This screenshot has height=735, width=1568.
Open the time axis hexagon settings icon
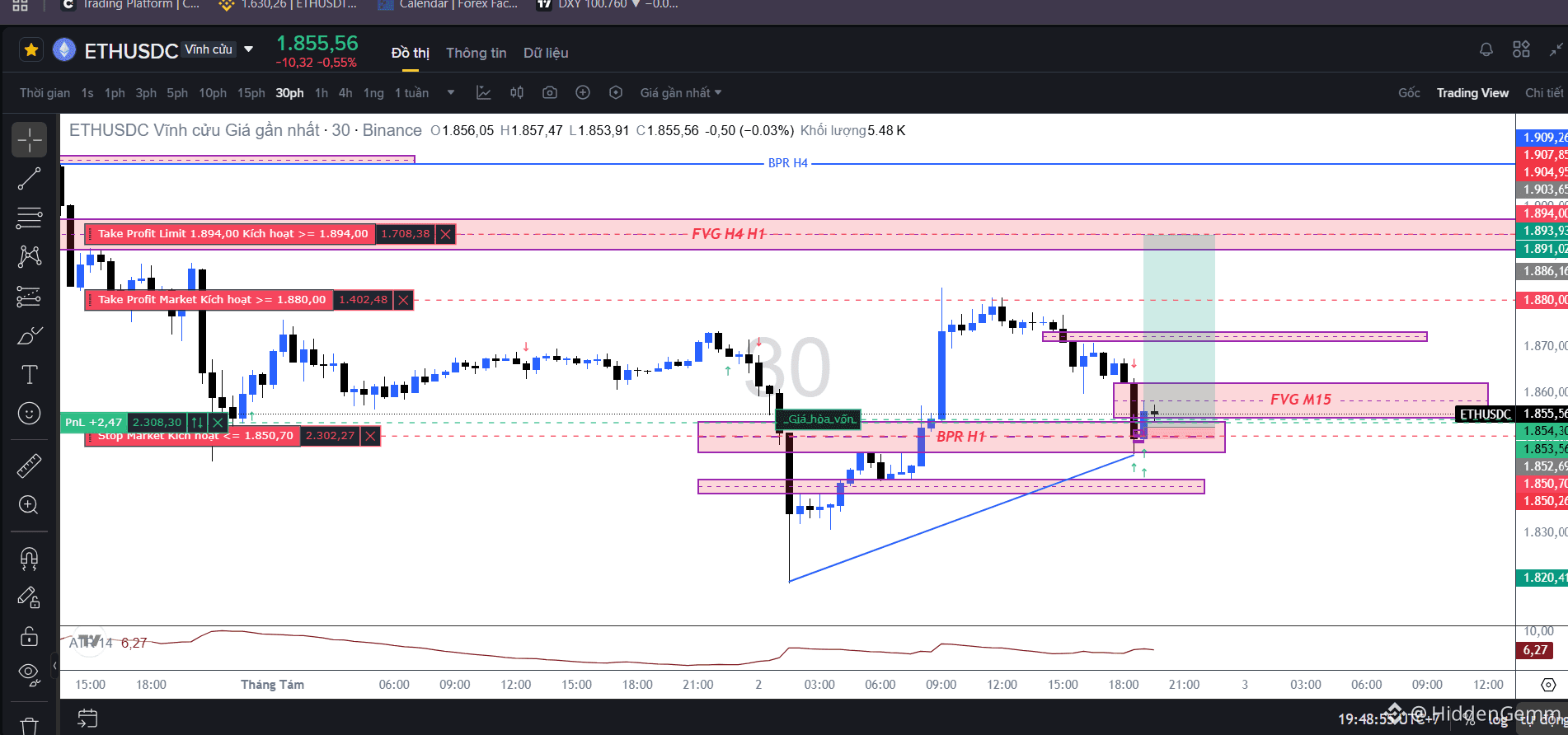(1548, 685)
